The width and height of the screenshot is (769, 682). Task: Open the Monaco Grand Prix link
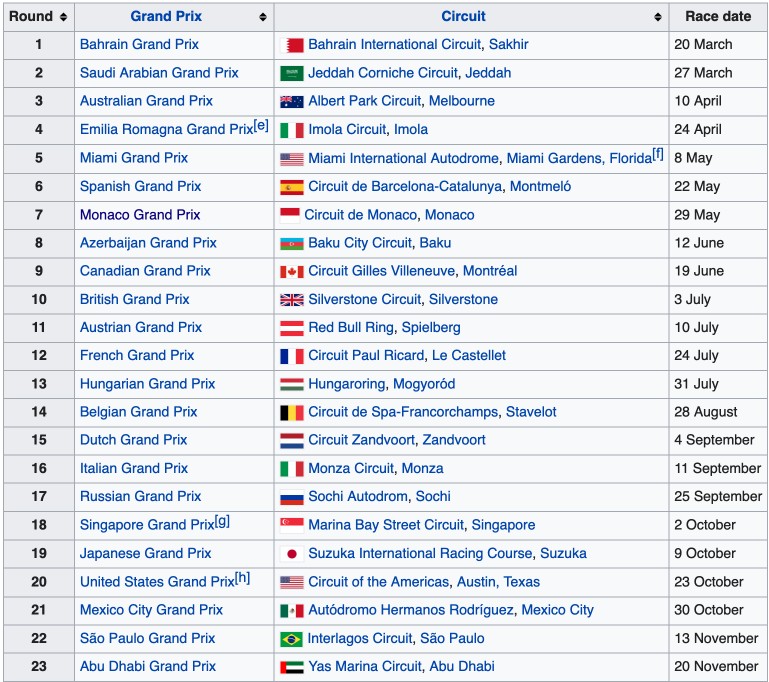coord(140,215)
